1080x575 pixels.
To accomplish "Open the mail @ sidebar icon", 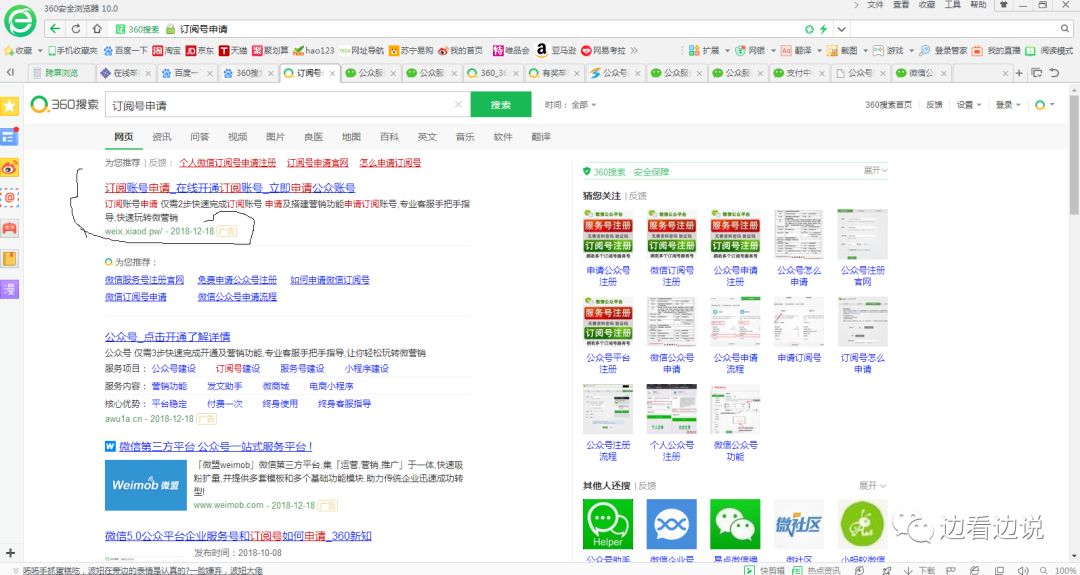I will click(10, 198).
